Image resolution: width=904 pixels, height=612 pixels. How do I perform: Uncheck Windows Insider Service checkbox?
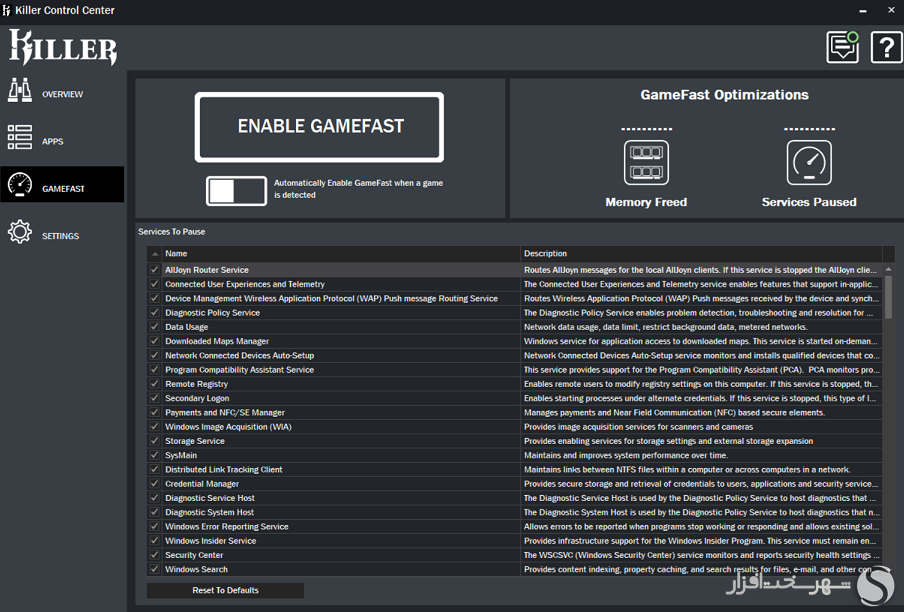click(154, 541)
